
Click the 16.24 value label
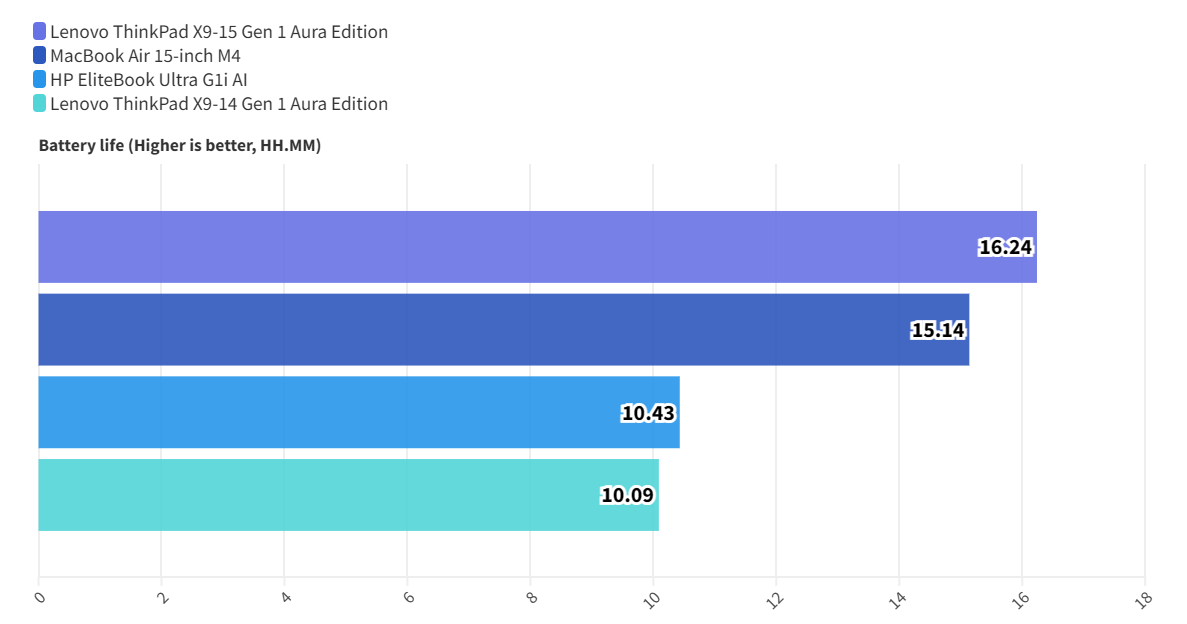[1005, 247]
